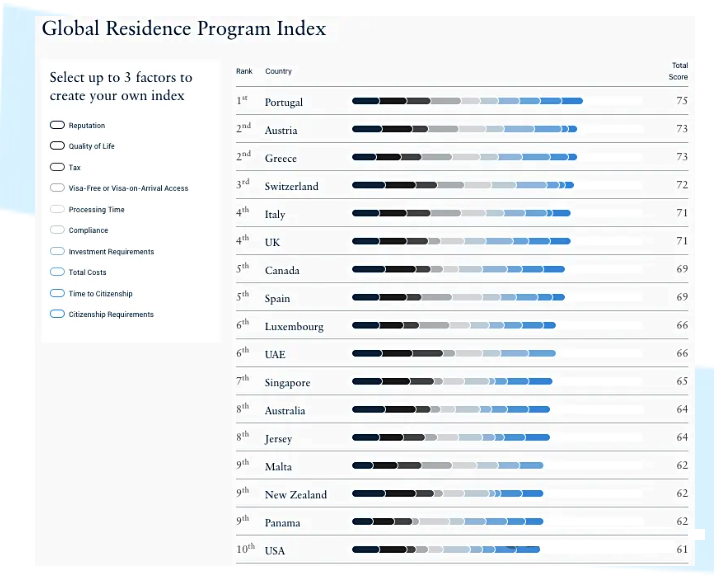The width and height of the screenshot is (714, 575).
Task: Click Switzerland's total score 72
Action: 682,185
